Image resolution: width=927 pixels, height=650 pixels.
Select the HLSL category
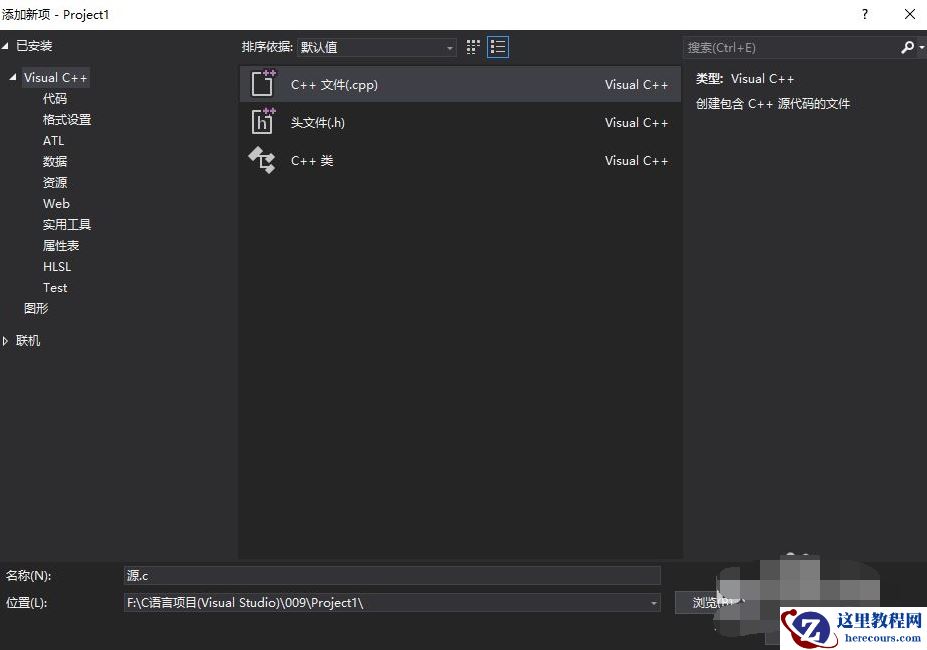pyautogui.click(x=56, y=266)
